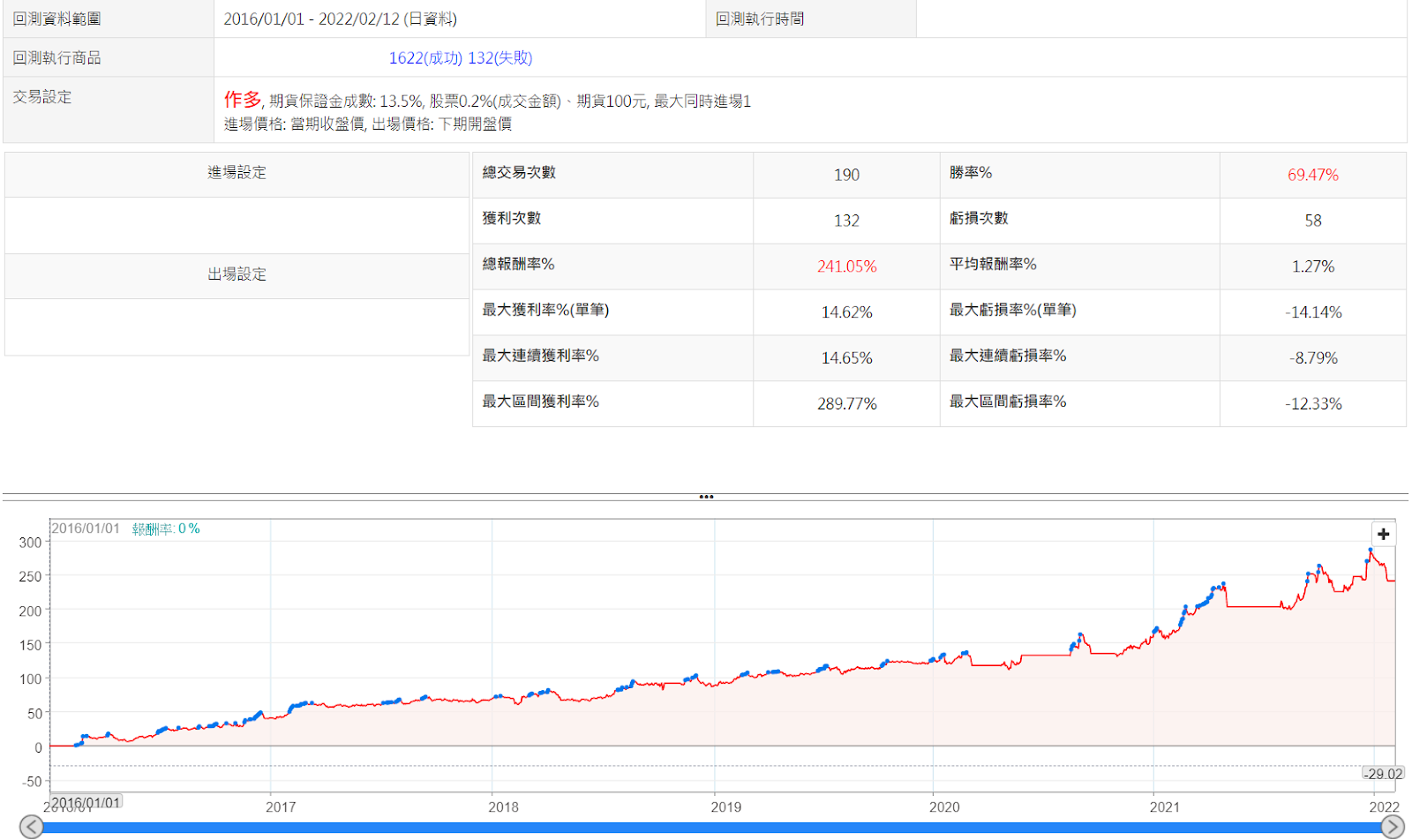Click the -29.02 axis value tag

point(1382,774)
